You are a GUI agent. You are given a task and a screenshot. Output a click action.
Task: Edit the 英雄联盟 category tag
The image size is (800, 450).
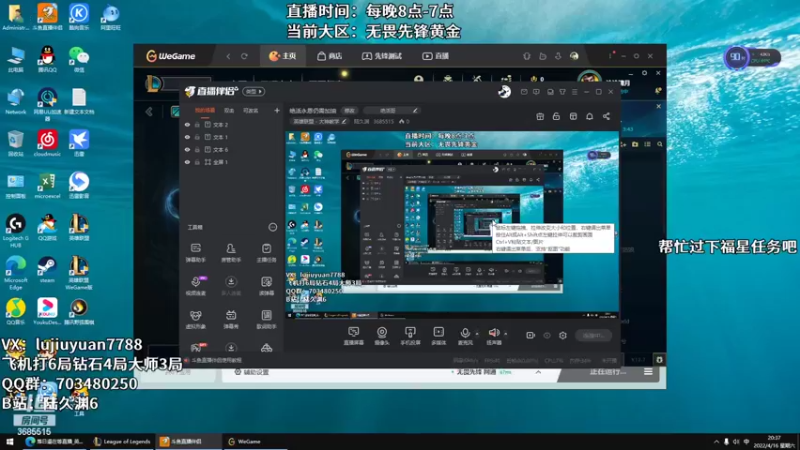coord(319,121)
